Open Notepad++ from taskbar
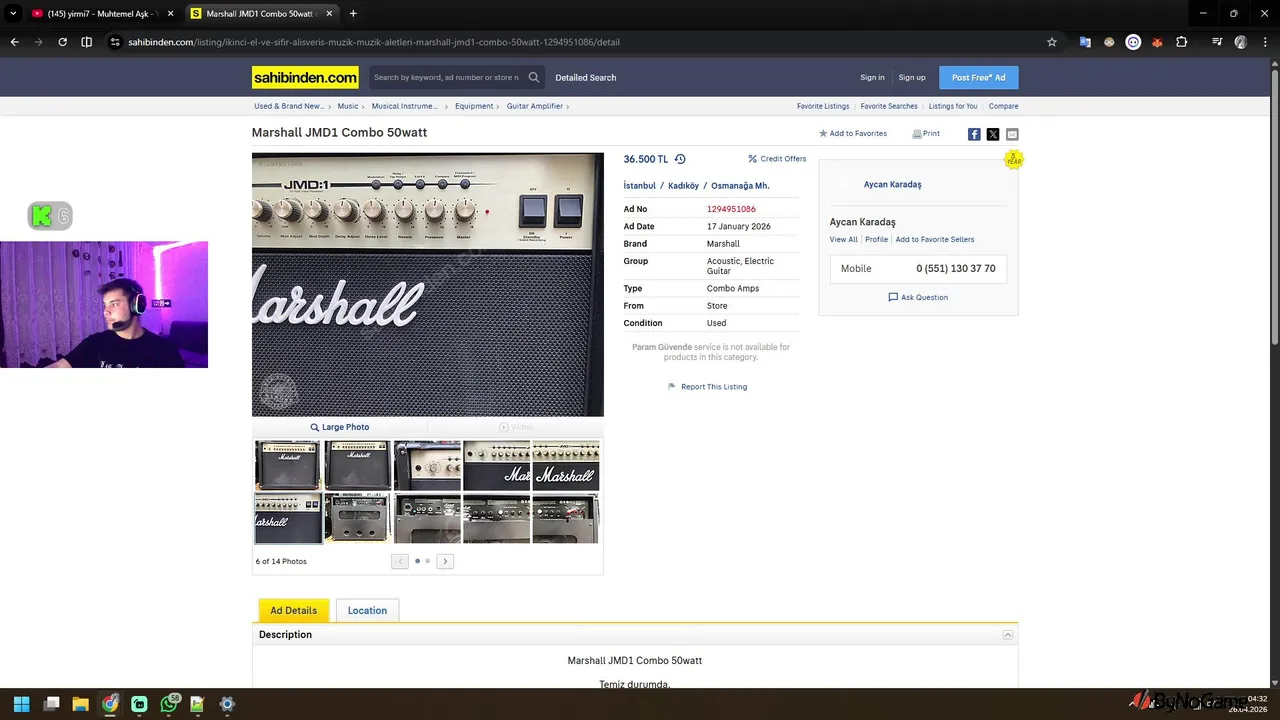 (198, 704)
